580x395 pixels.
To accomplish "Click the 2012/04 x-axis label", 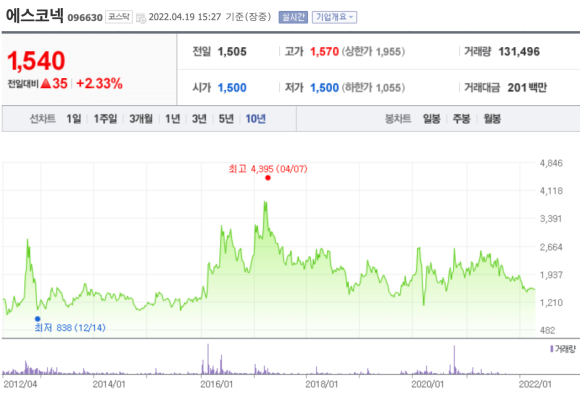I will 20,384.
